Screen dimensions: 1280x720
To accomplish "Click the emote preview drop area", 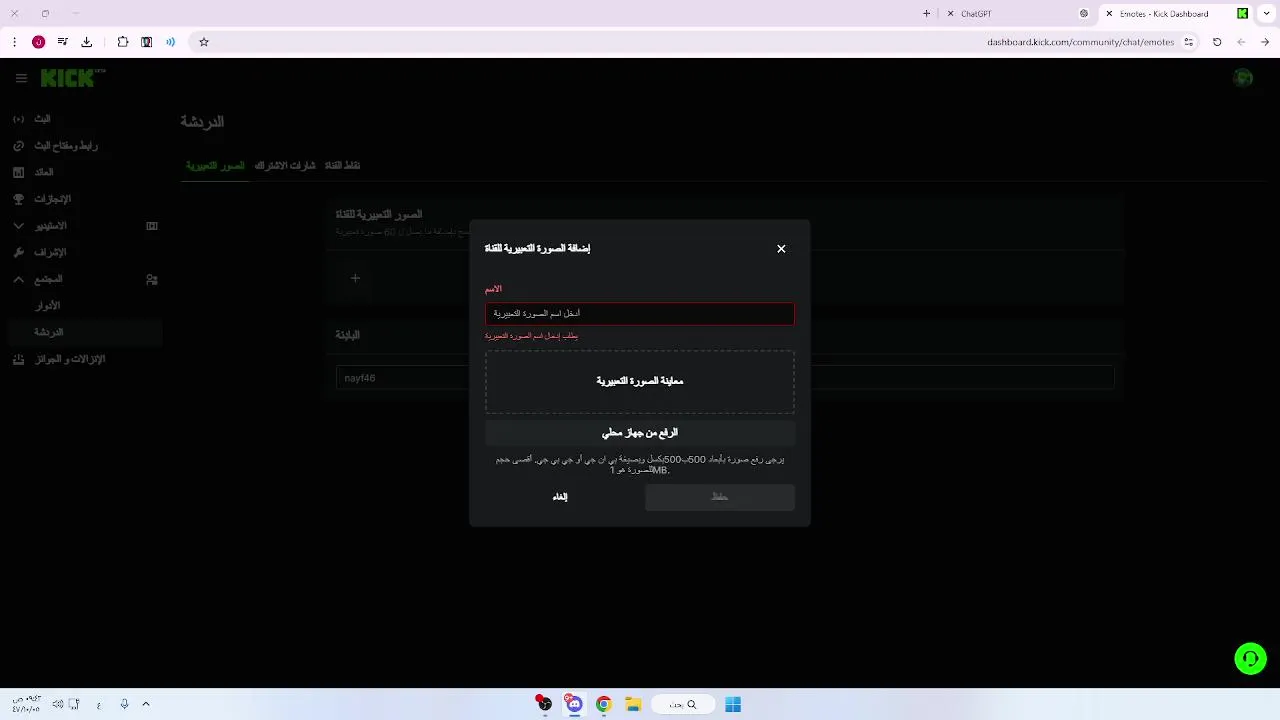I will point(640,382).
